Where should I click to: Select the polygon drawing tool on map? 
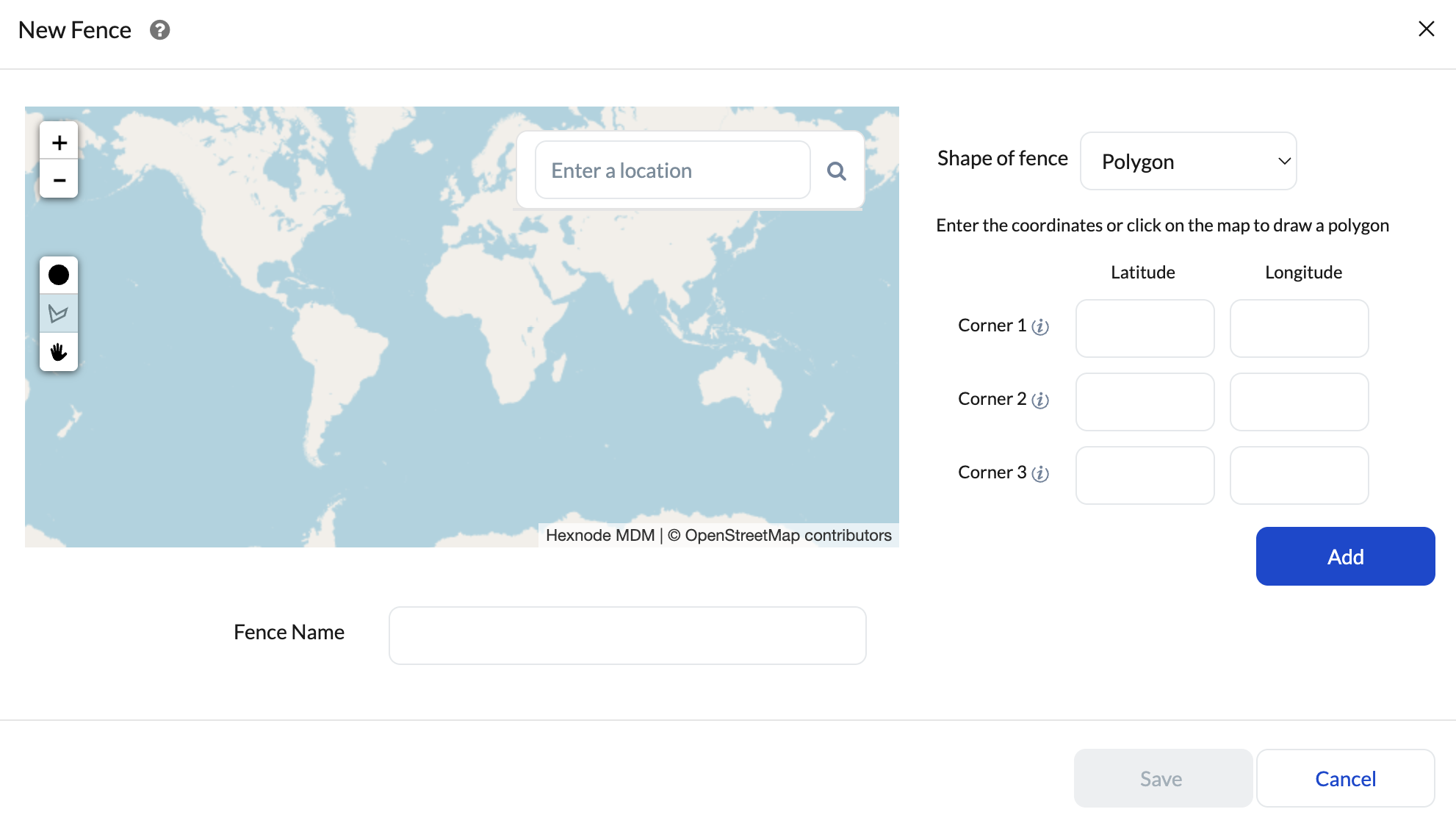click(x=59, y=314)
